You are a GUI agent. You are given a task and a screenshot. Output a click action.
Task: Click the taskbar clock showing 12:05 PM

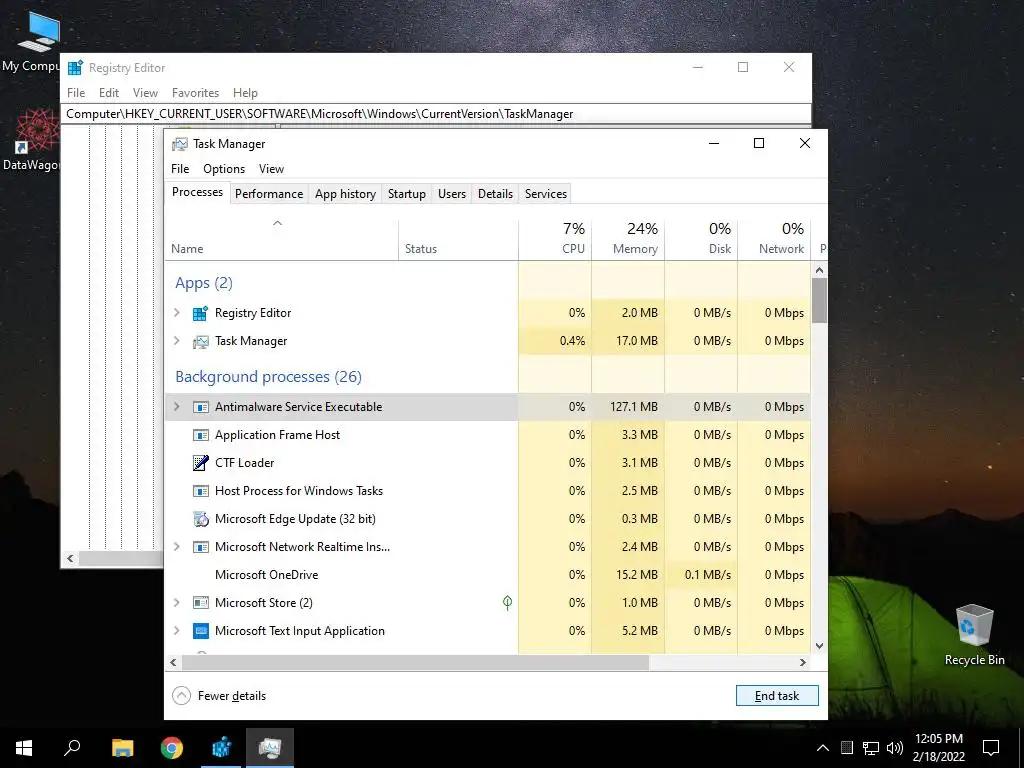[x=938, y=748]
